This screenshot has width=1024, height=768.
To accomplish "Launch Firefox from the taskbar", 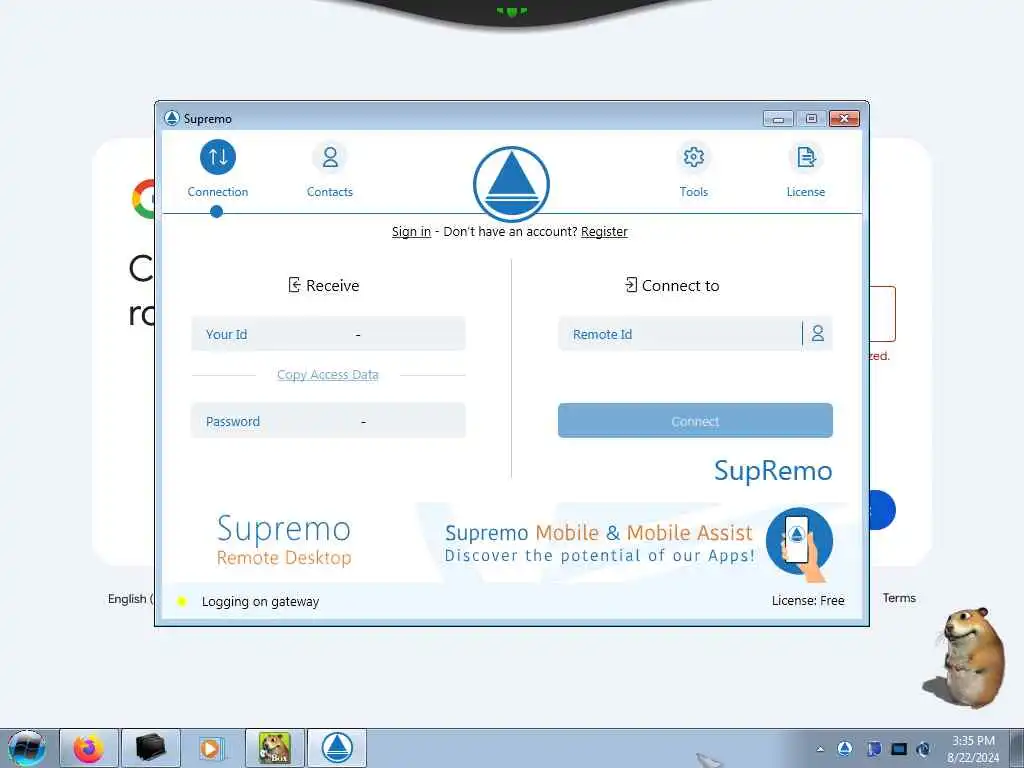I will pos(88,748).
